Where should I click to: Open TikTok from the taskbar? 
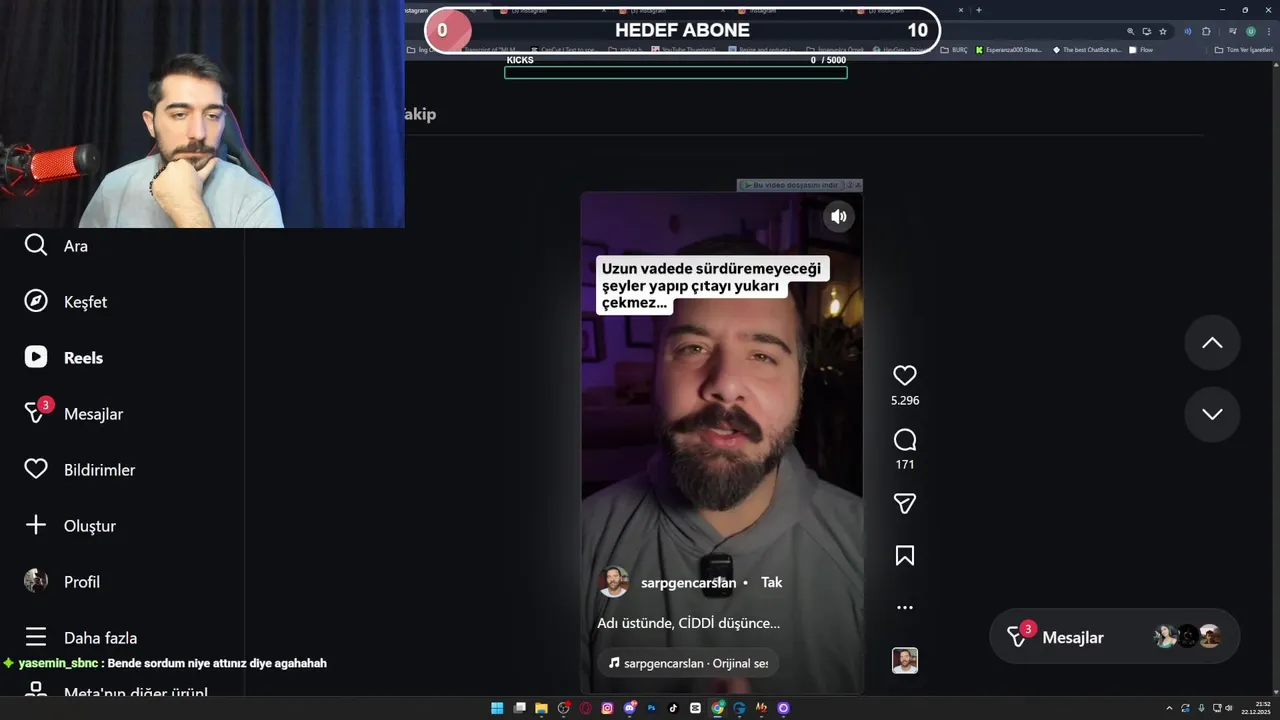click(673, 709)
